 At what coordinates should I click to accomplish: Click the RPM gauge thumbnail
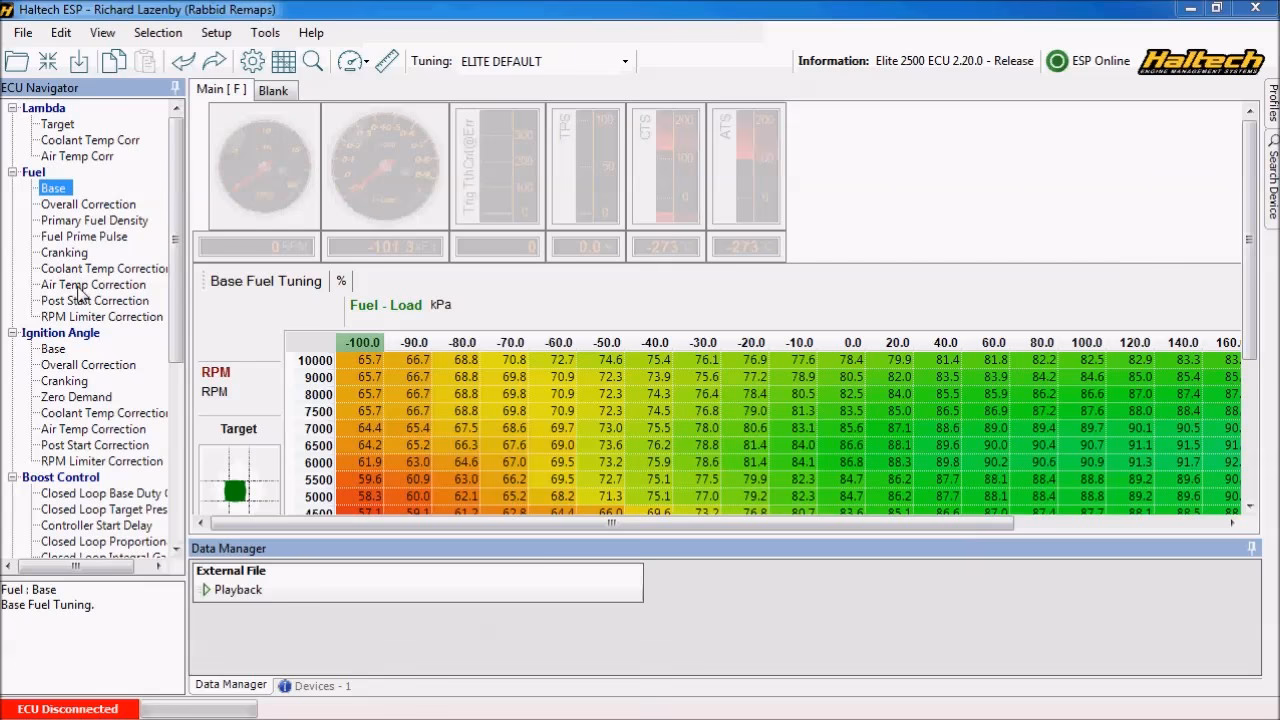[264, 166]
